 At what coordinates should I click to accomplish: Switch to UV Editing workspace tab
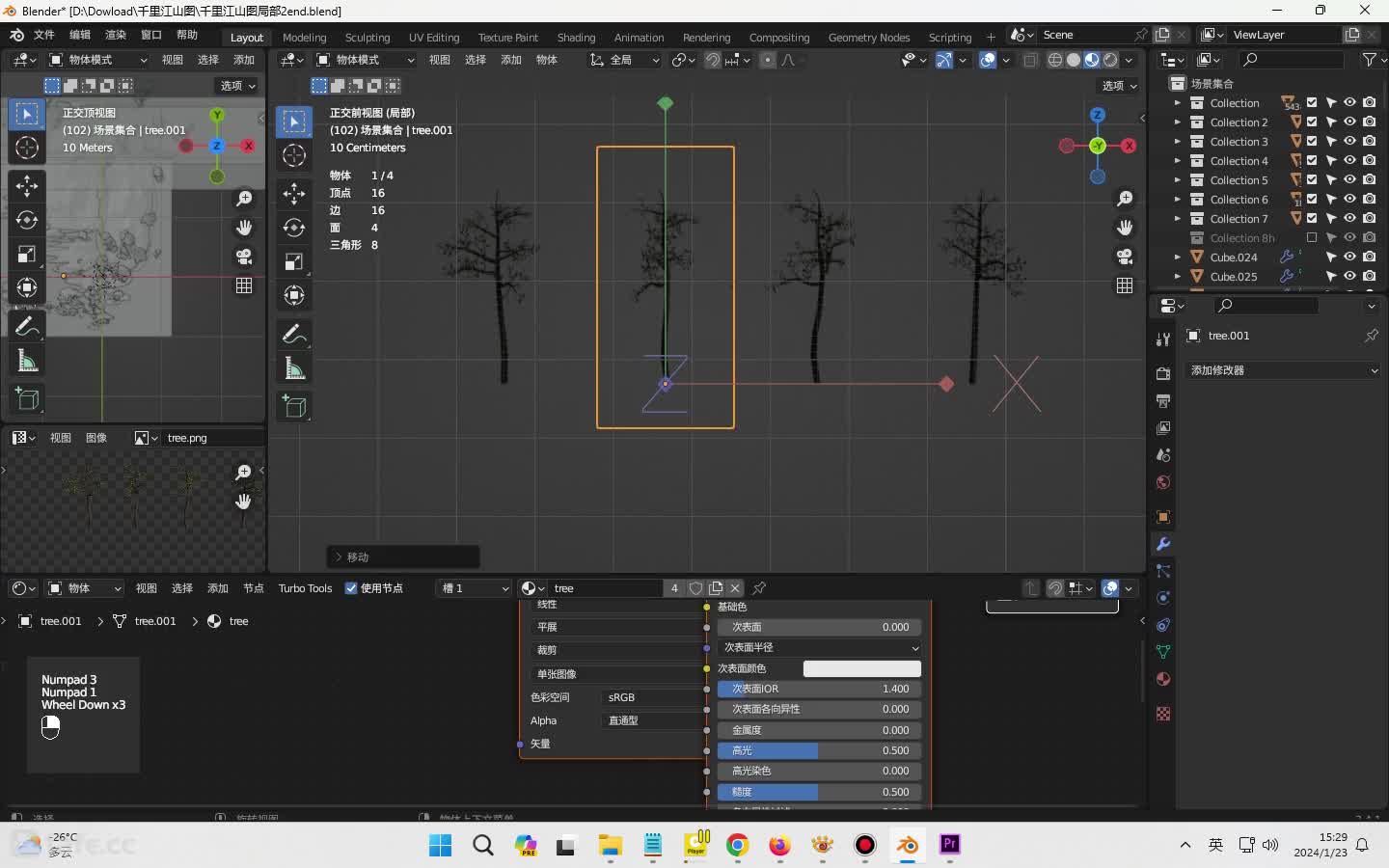click(434, 38)
